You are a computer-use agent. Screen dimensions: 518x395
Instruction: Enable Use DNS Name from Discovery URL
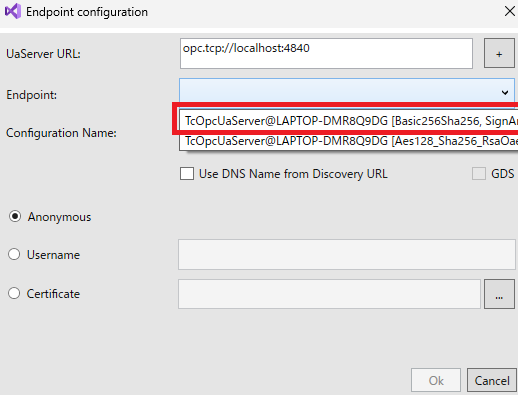click(x=187, y=174)
